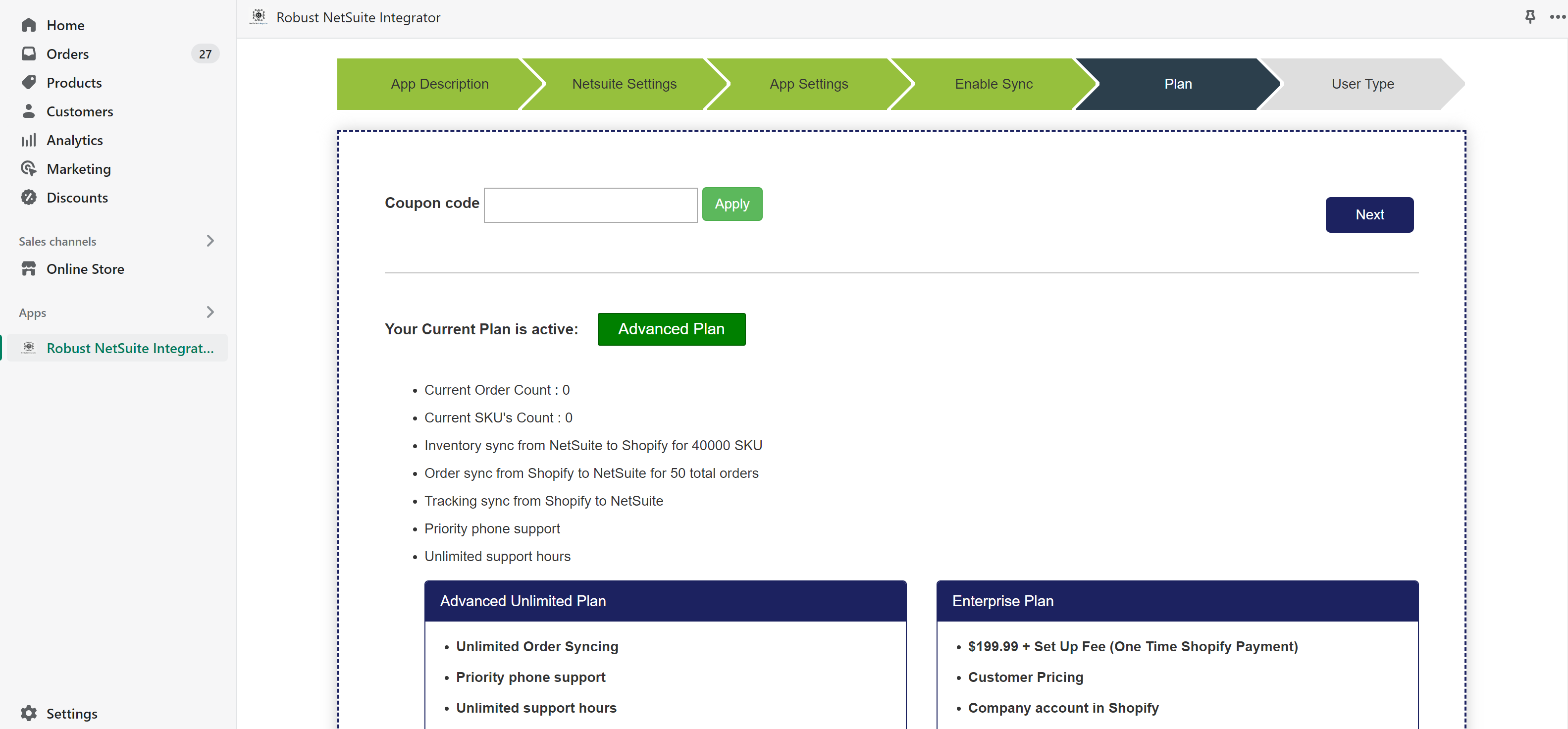The image size is (1568, 729).
Task: Expand the Apps section in sidebar
Action: click(210, 312)
